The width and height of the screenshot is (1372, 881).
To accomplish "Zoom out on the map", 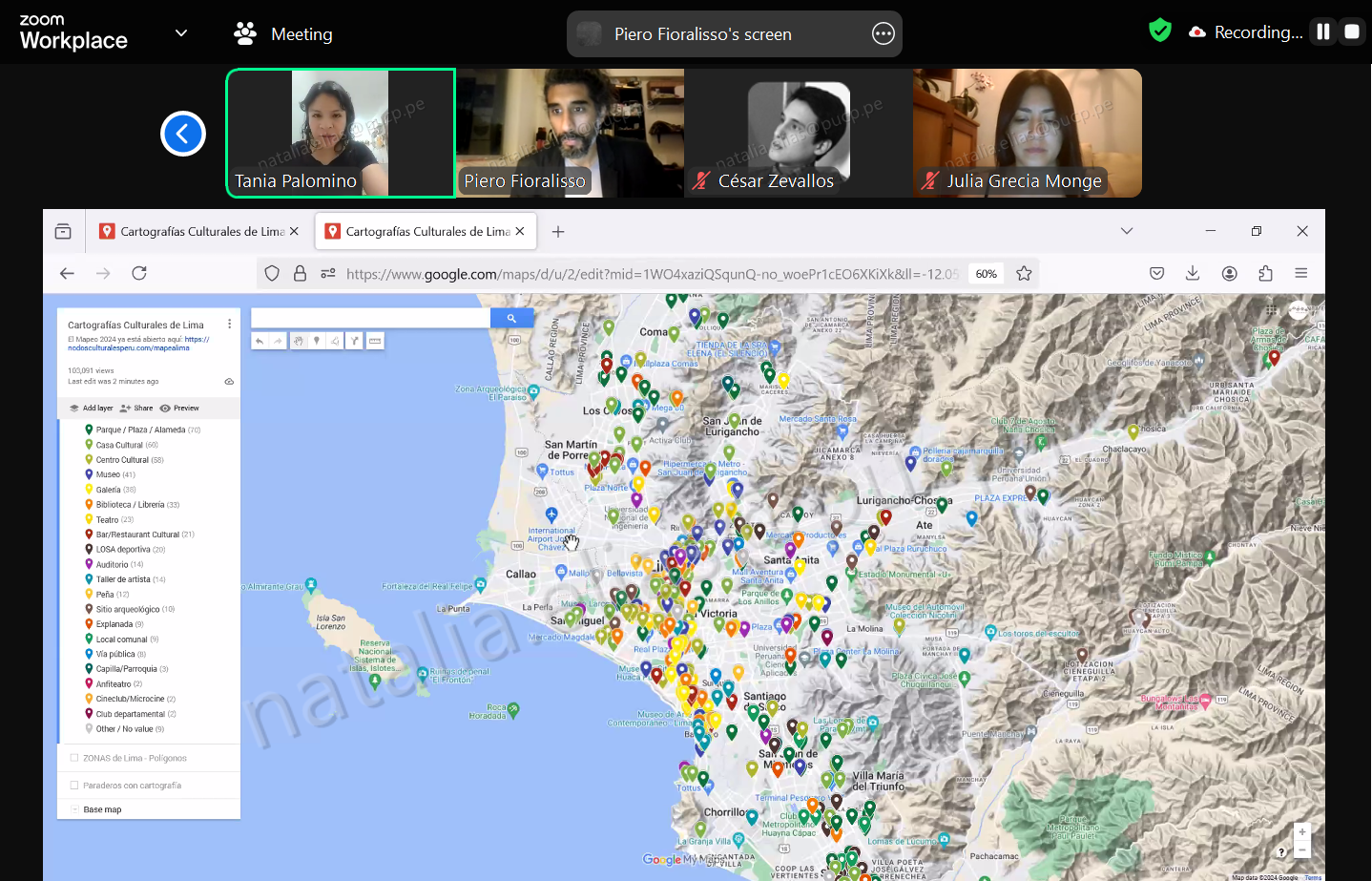I will coord(1301,849).
